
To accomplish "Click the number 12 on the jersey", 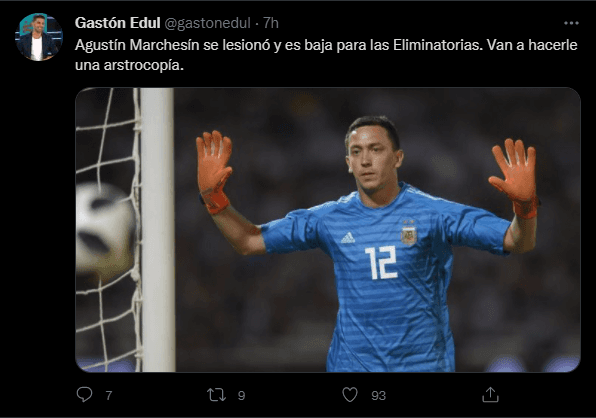I will click(381, 262).
